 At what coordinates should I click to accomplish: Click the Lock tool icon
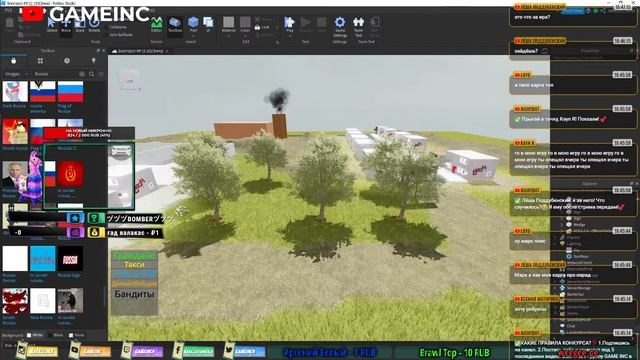click(x=262, y=27)
